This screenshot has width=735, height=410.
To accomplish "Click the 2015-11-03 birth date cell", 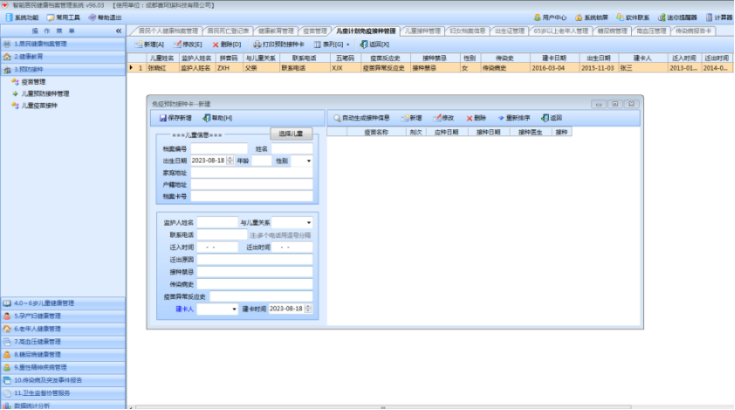I will click(598, 68).
